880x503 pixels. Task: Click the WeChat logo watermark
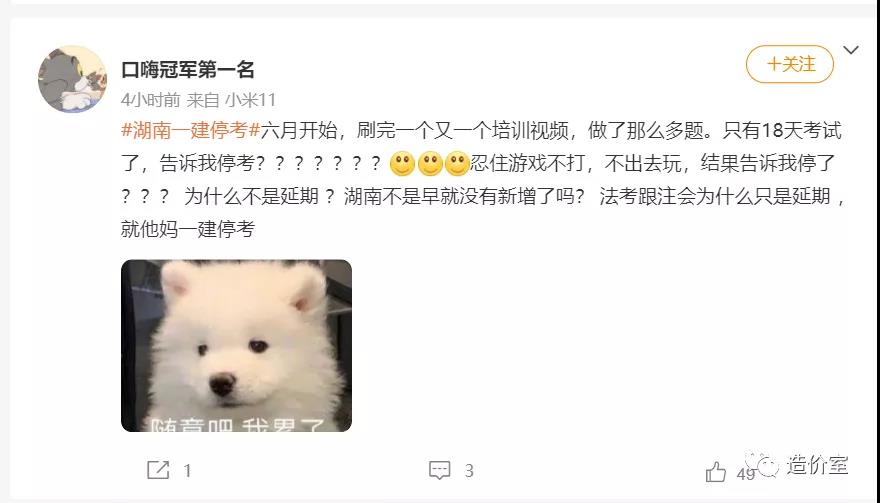(762, 464)
